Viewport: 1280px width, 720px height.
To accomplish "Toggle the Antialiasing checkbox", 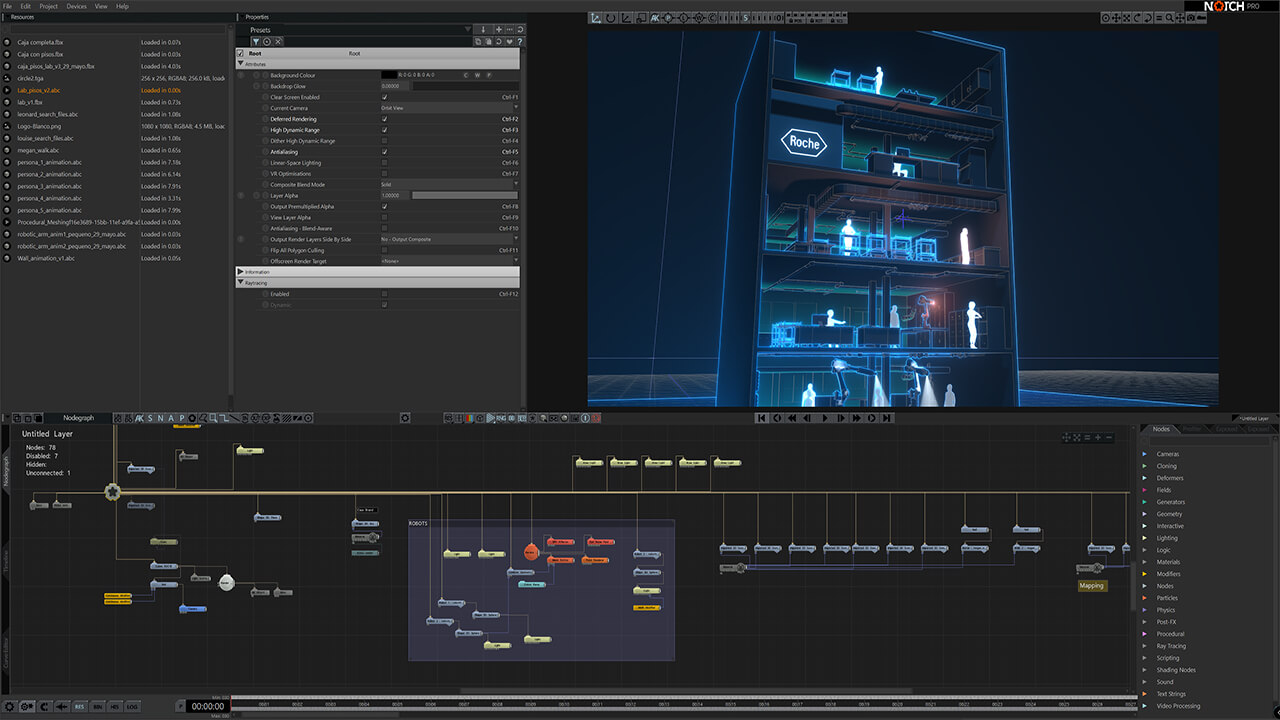I will click(385, 152).
